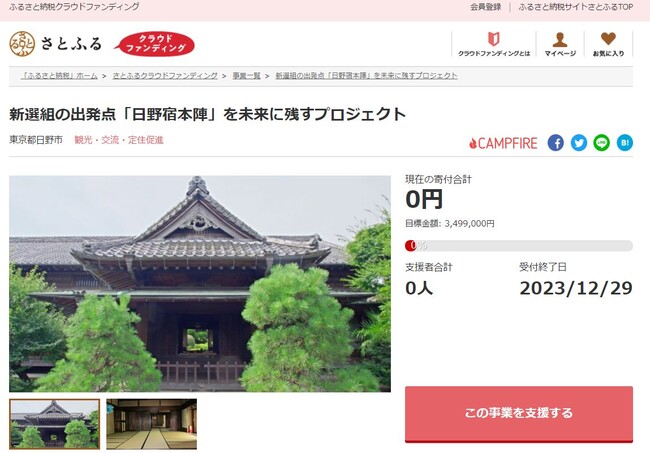Open マイページ person icon
Image resolution: width=650 pixels, height=453 pixels.
coord(560,40)
